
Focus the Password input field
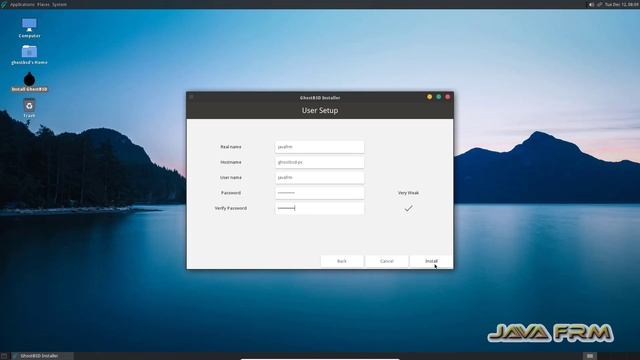coord(320,193)
